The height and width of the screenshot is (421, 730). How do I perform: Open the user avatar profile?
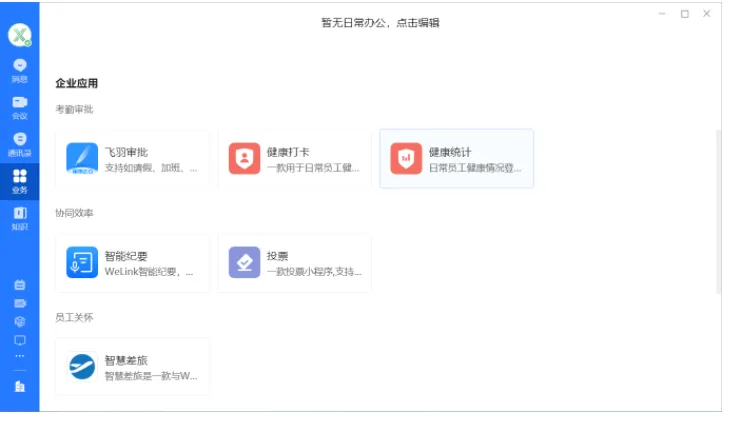tap(20, 35)
